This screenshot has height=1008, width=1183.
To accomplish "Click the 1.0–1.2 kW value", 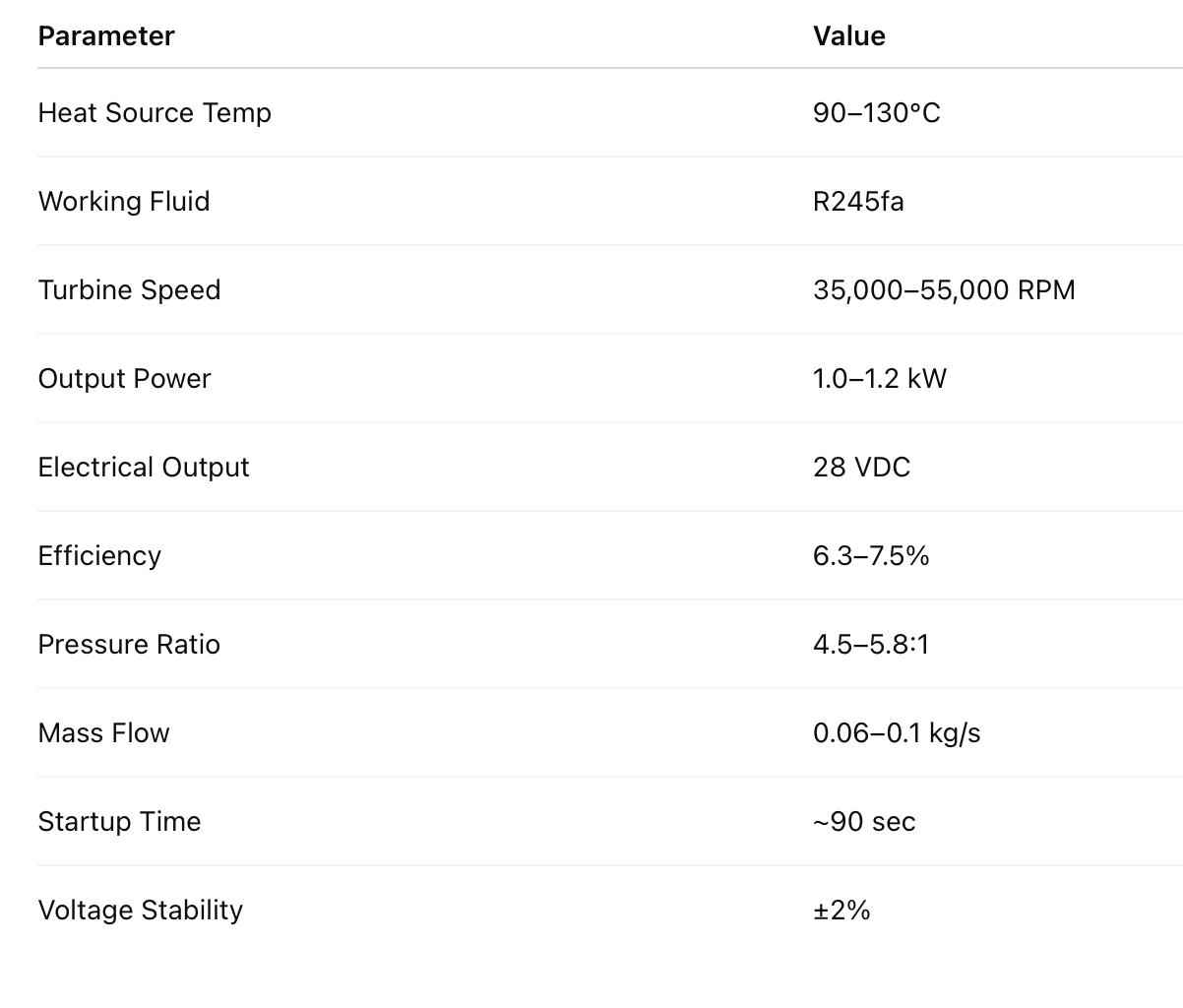I will point(880,379).
